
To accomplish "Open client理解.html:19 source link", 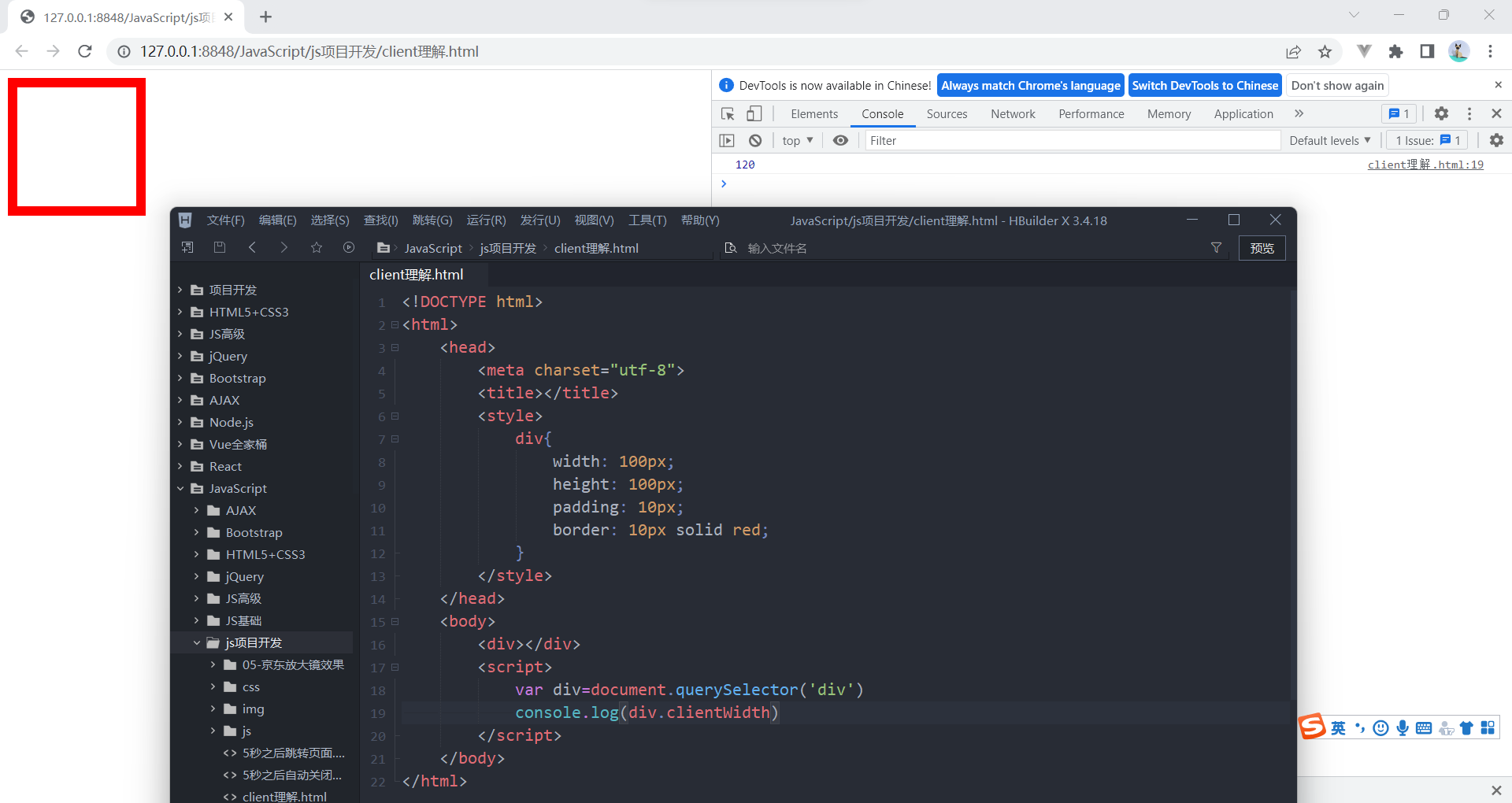I will click(x=1425, y=165).
